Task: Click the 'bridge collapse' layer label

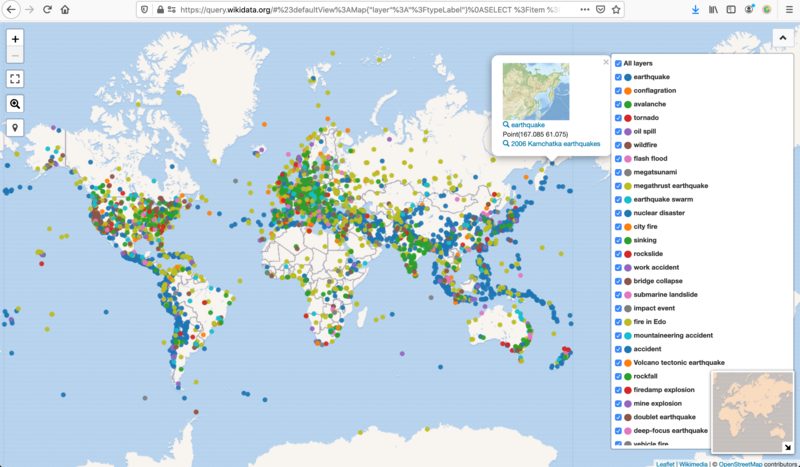Action: click(658, 281)
